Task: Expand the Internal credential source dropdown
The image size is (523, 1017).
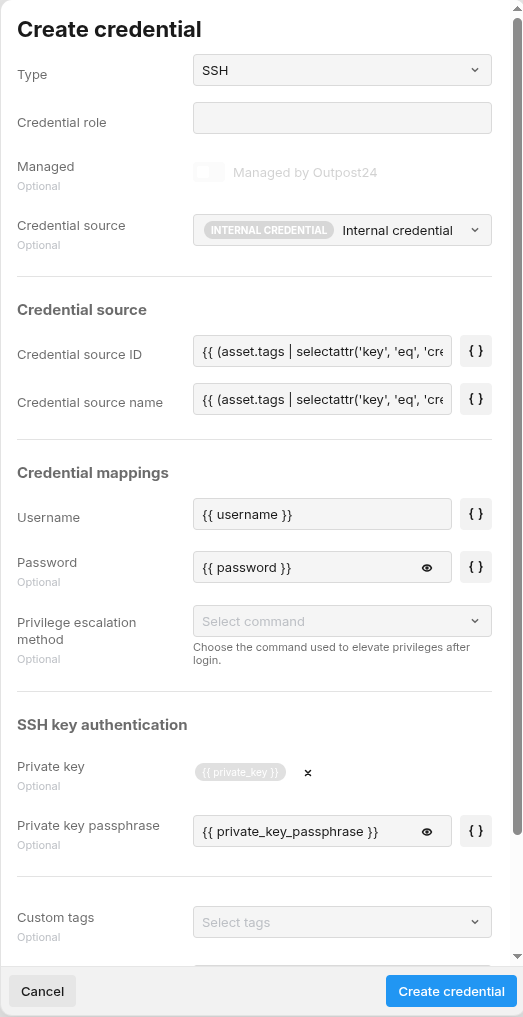Action: click(342, 230)
